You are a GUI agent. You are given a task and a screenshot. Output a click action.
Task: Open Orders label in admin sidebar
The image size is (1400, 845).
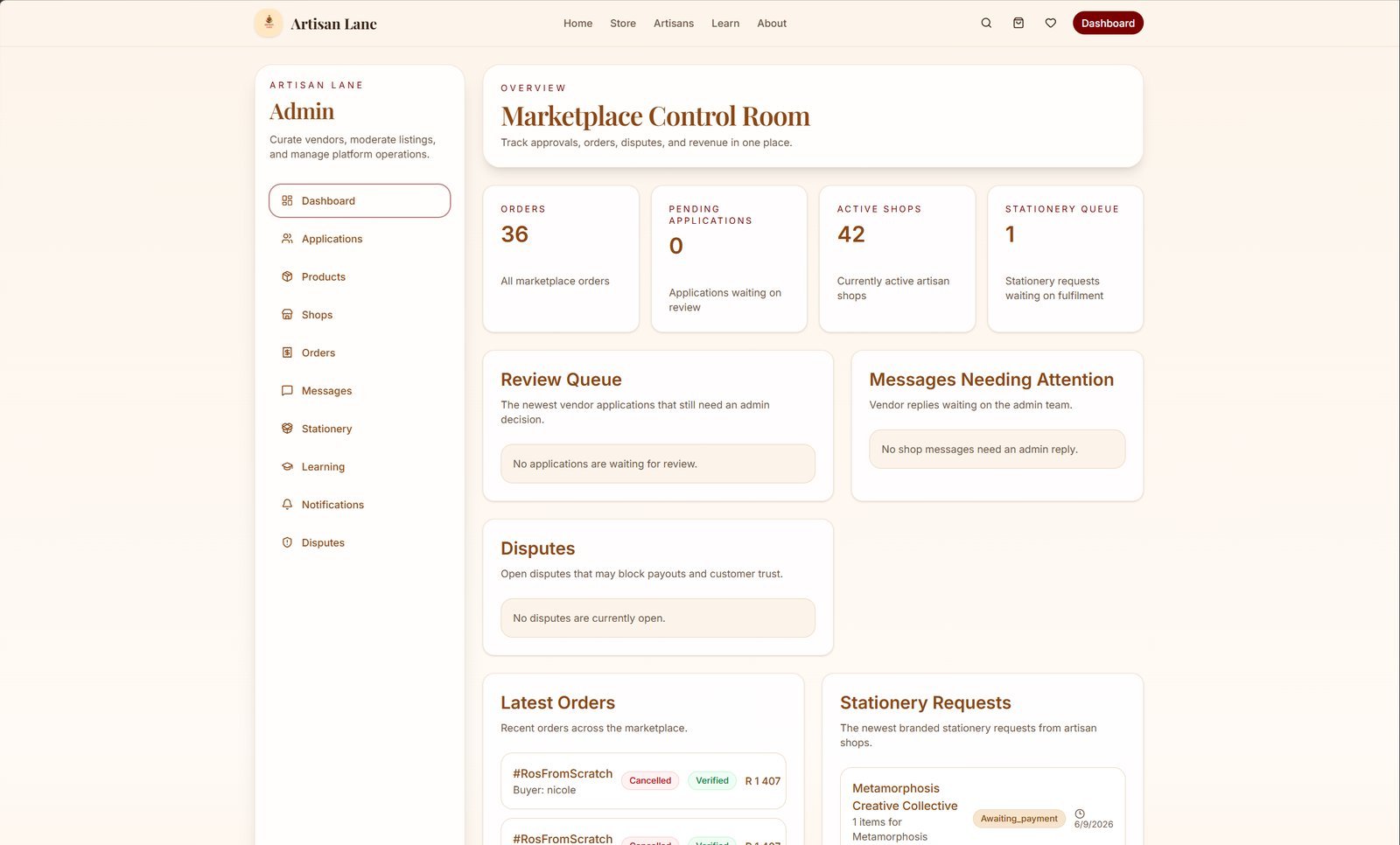pyautogui.click(x=318, y=353)
